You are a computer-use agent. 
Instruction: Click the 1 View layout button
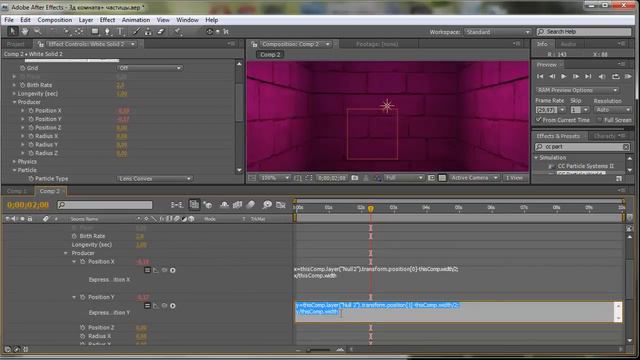514,178
